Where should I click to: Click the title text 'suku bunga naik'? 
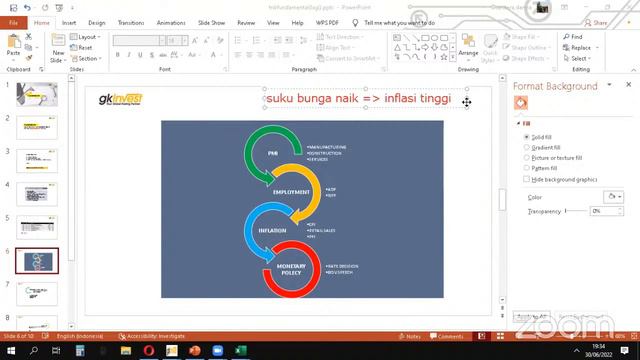313,98
